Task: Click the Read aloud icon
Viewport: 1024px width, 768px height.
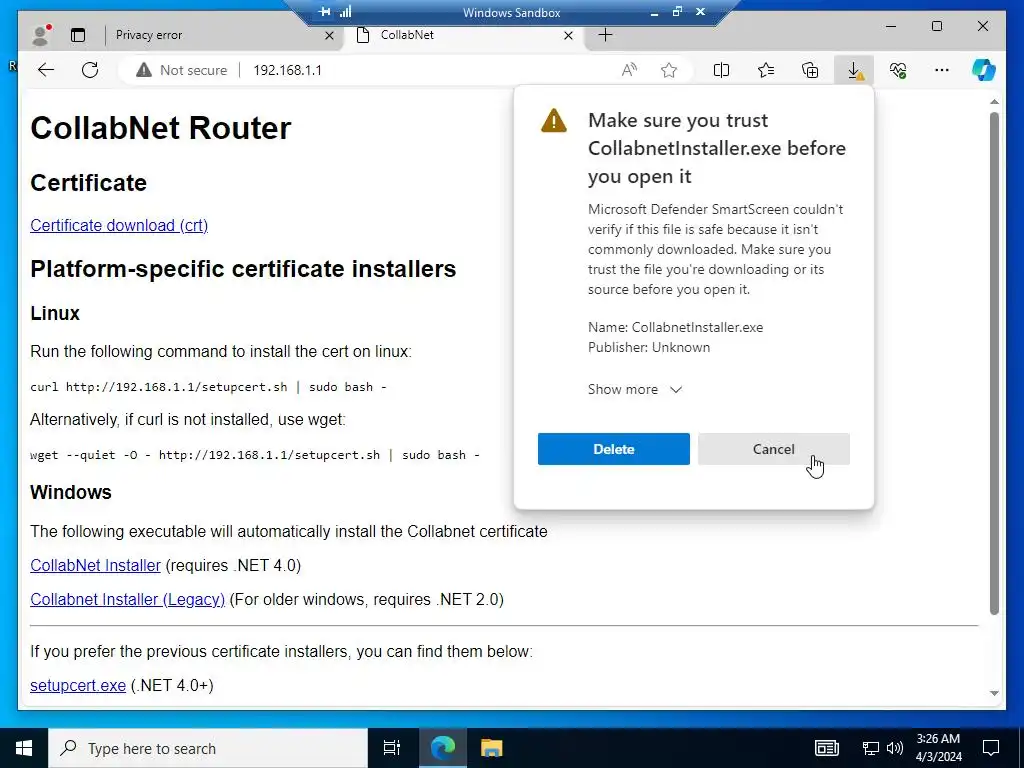Action: (x=629, y=70)
